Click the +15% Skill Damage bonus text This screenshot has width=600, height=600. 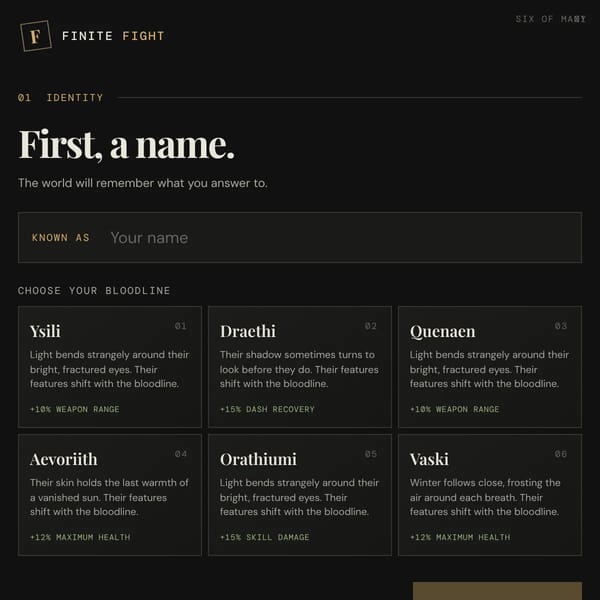click(264, 537)
